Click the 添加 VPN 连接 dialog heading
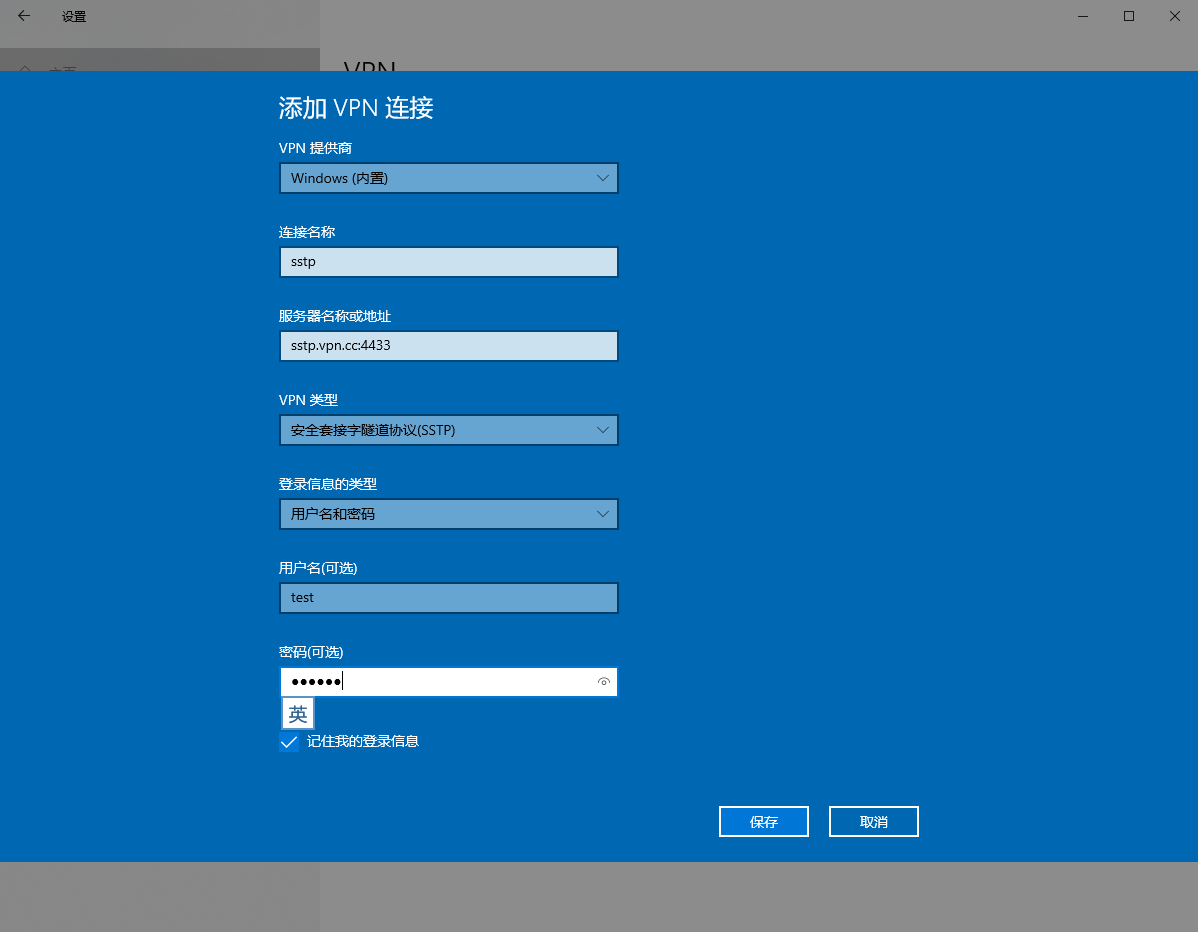Screen dimensions: 1198x932 pyautogui.click(x=355, y=108)
